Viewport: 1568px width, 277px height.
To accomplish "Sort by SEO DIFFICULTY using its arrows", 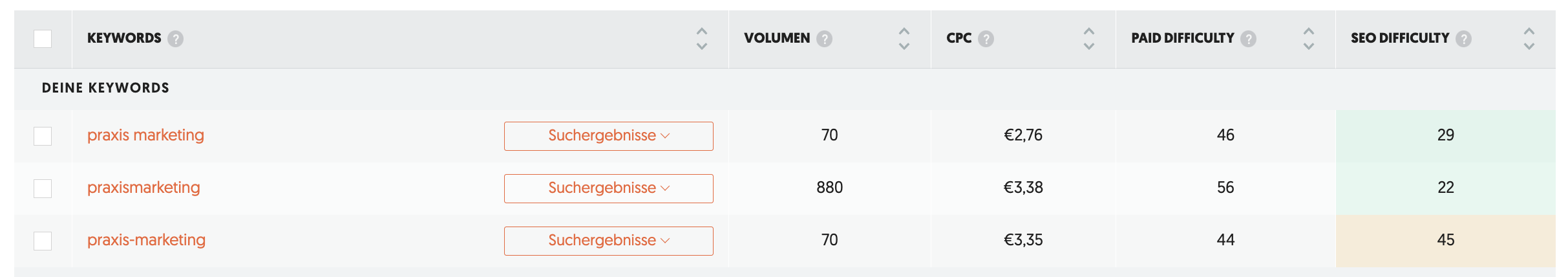I will coord(1529,39).
